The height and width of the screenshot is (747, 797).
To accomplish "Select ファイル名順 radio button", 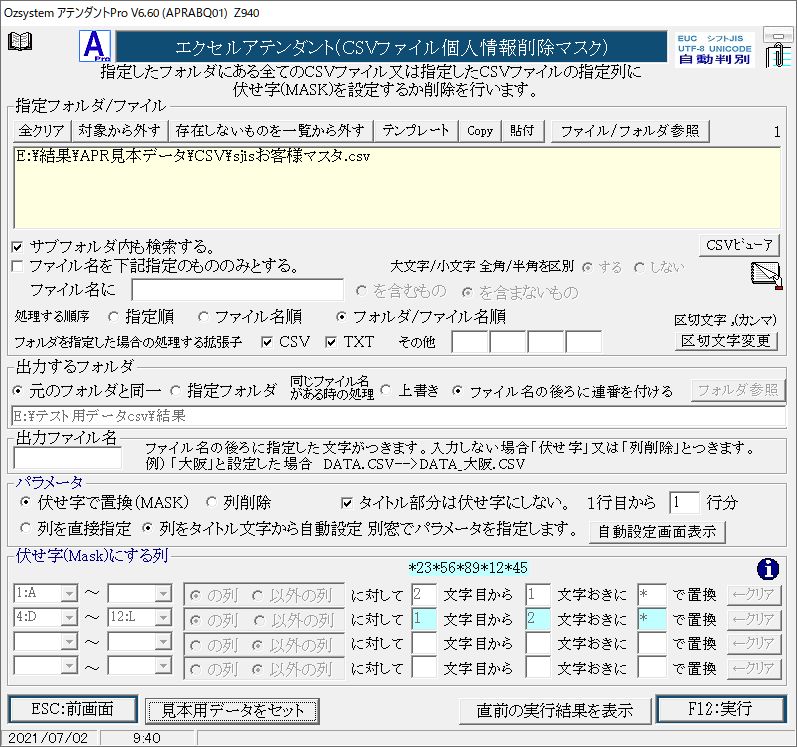I will 203,317.
